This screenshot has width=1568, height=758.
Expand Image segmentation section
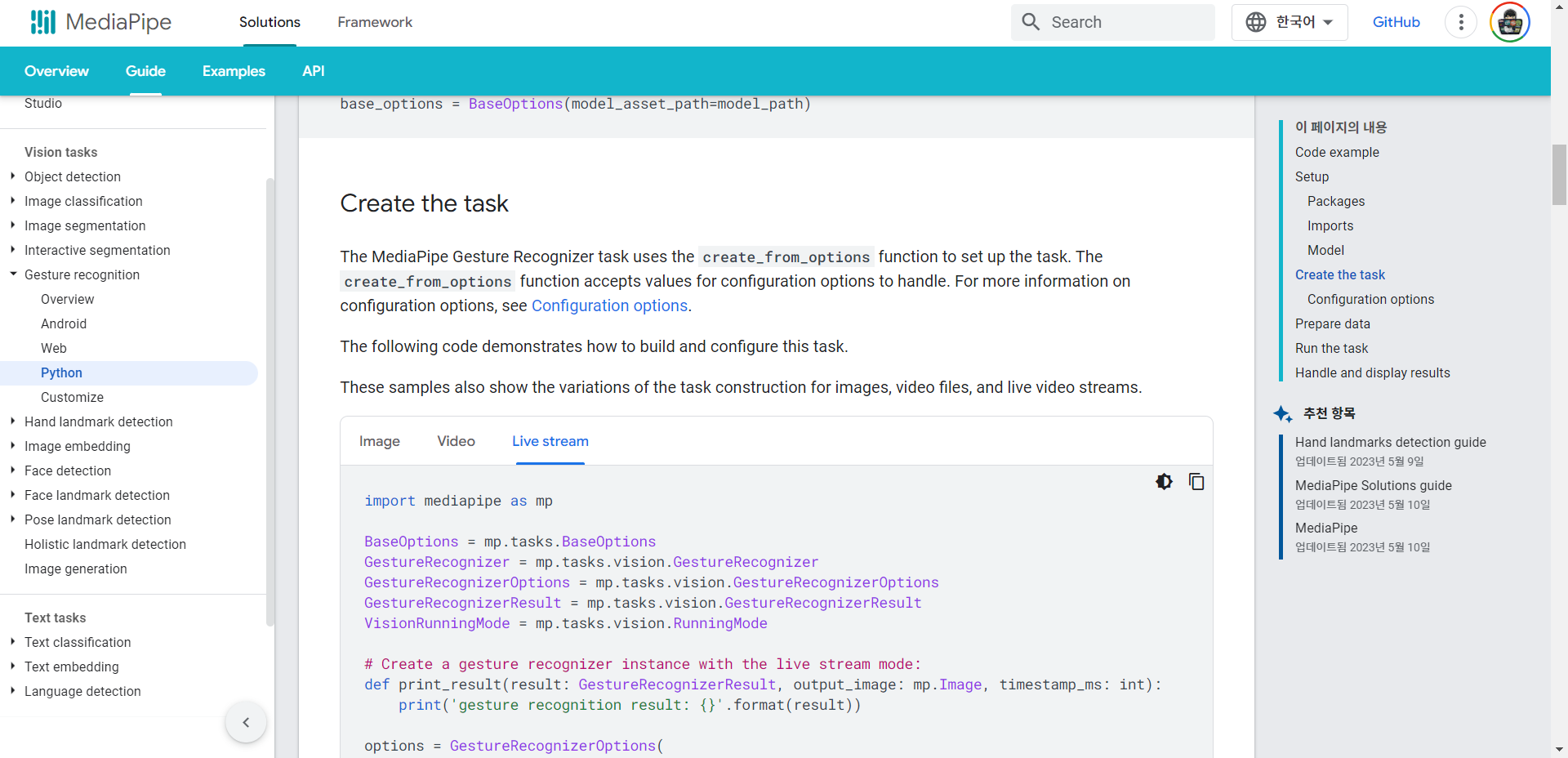[12, 225]
